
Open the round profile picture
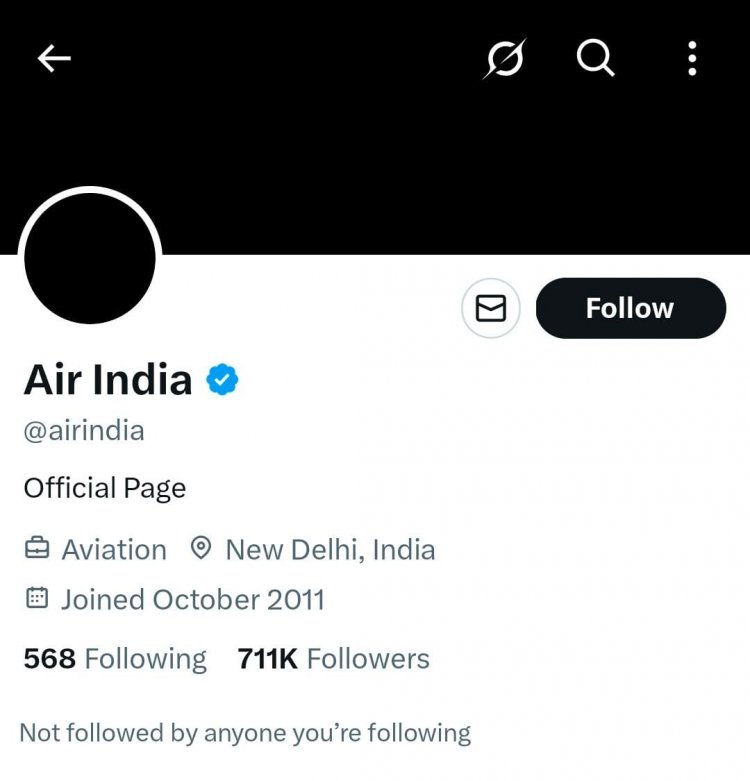90,258
